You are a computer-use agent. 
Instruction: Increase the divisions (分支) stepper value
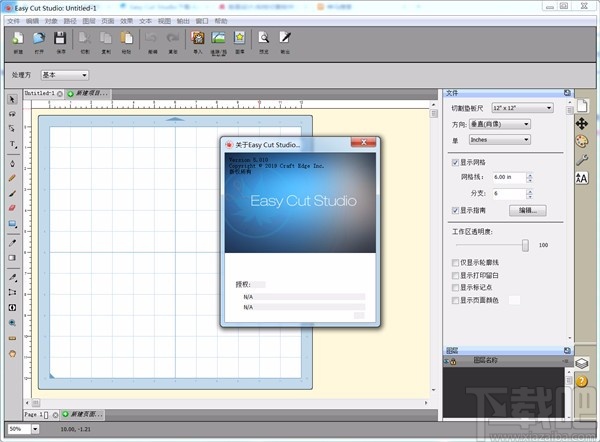(x=530, y=191)
